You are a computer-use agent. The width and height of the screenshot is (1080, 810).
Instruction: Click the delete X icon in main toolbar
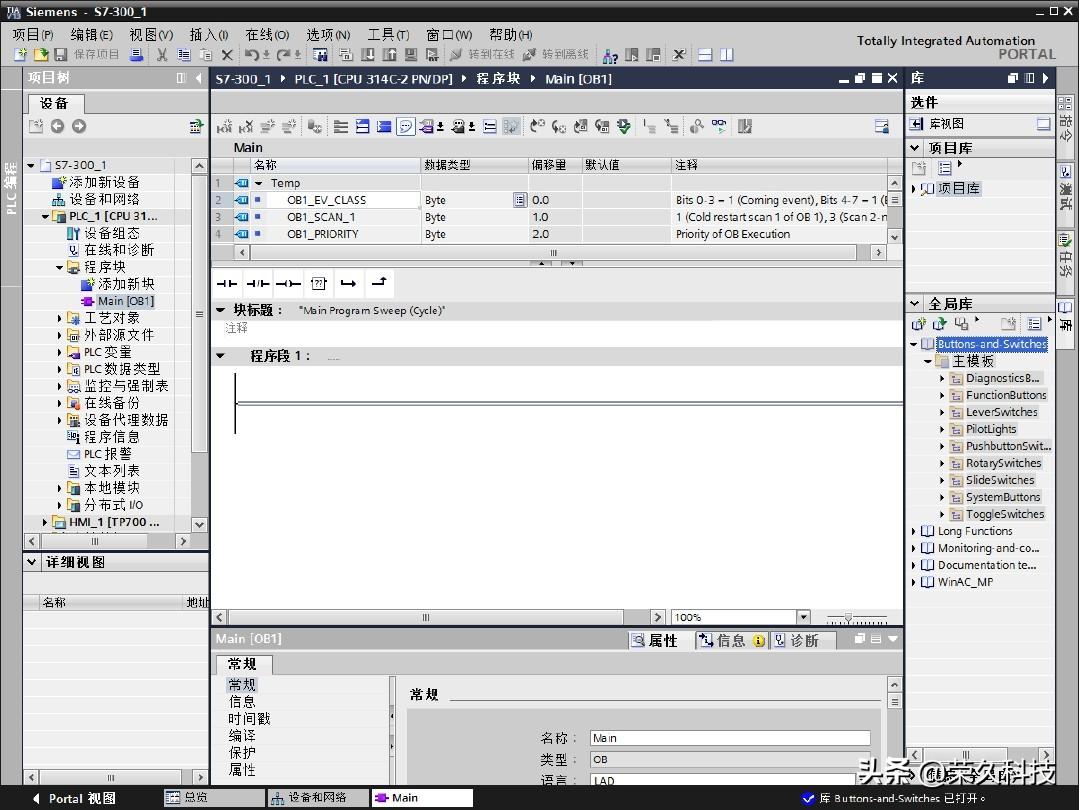point(227,55)
